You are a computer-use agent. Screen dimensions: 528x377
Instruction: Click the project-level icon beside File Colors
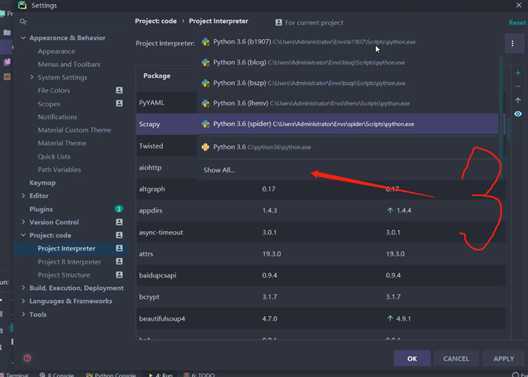(x=119, y=90)
